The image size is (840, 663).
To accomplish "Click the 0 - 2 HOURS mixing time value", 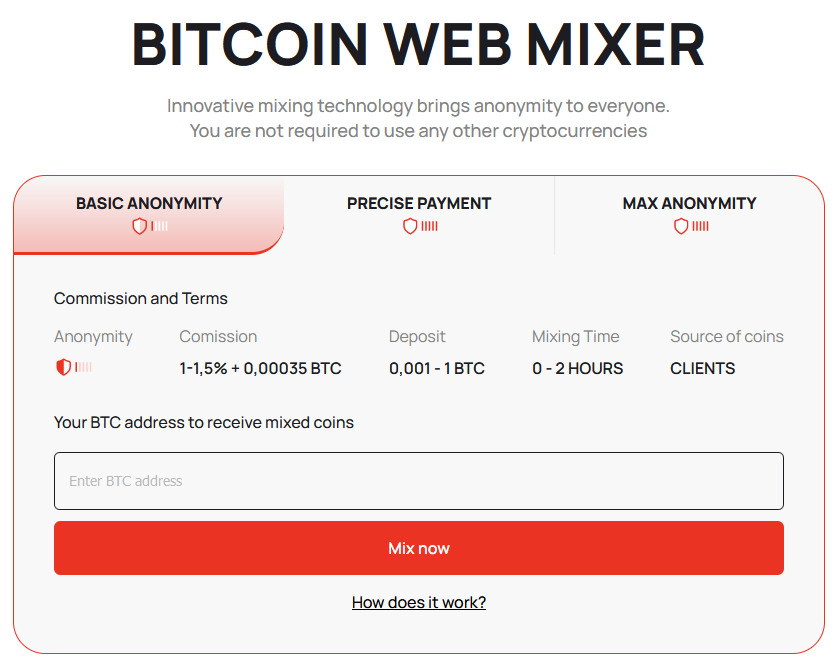I will point(578,368).
